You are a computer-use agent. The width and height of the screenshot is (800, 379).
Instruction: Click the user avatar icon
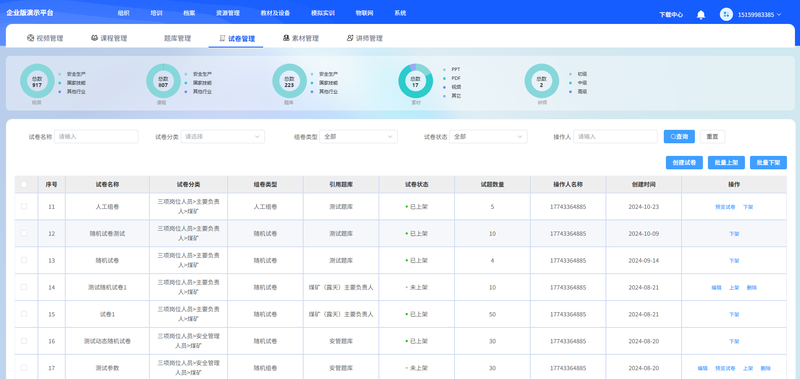coord(726,14)
